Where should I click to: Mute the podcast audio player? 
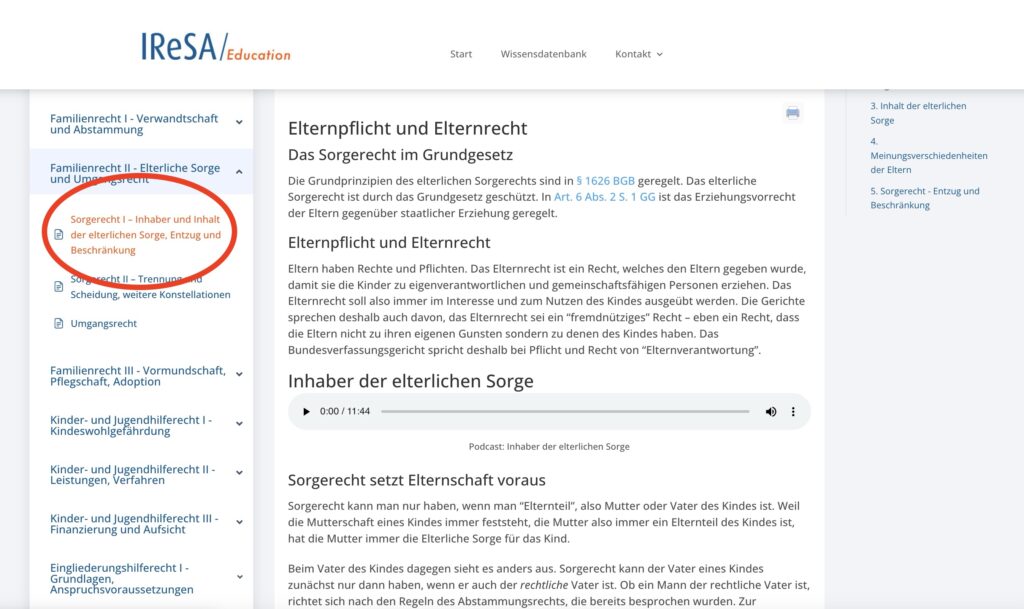pyautogui.click(x=770, y=412)
